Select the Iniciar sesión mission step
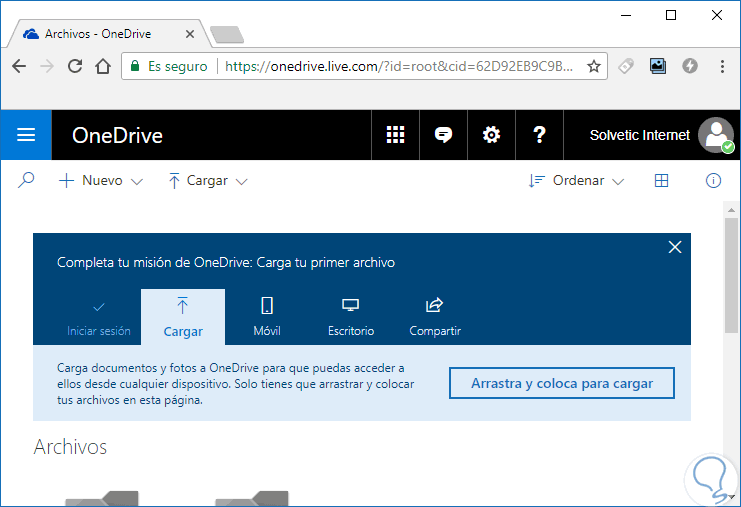The image size is (741, 507). pyautogui.click(x=99, y=318)
